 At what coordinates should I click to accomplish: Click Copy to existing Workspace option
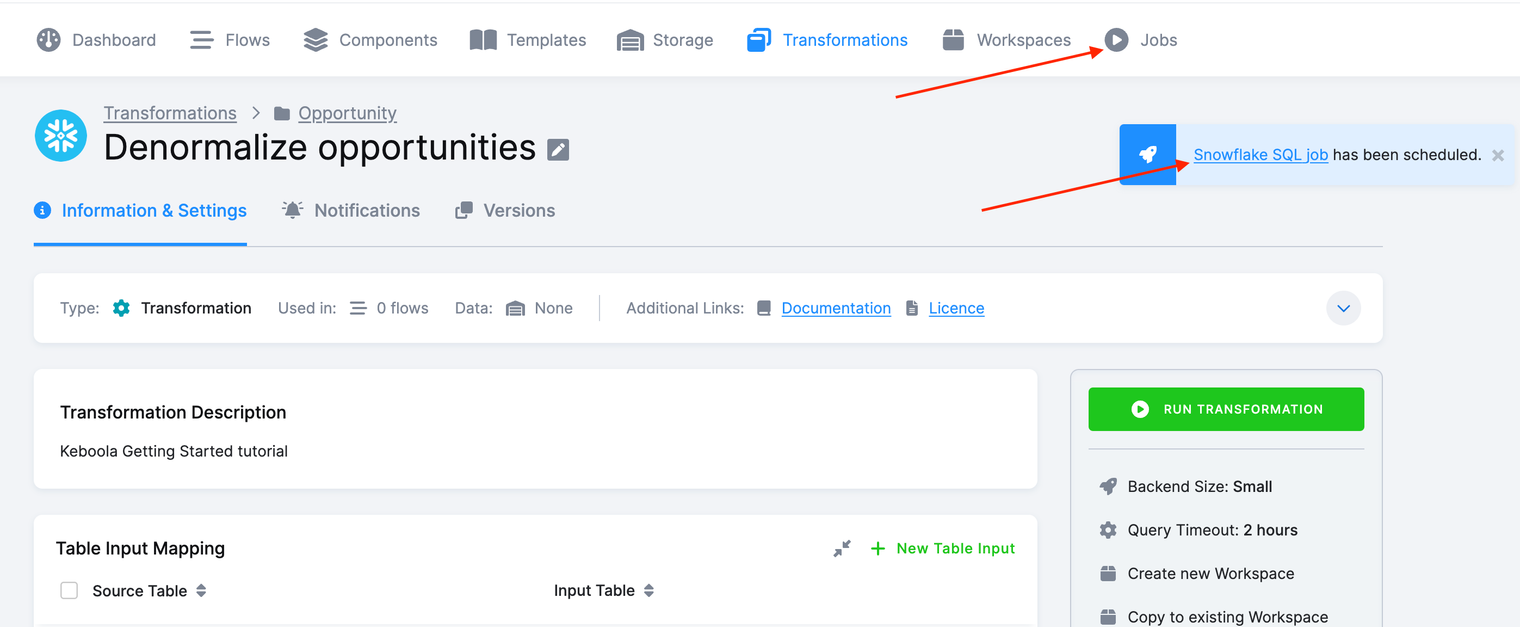1228,617
